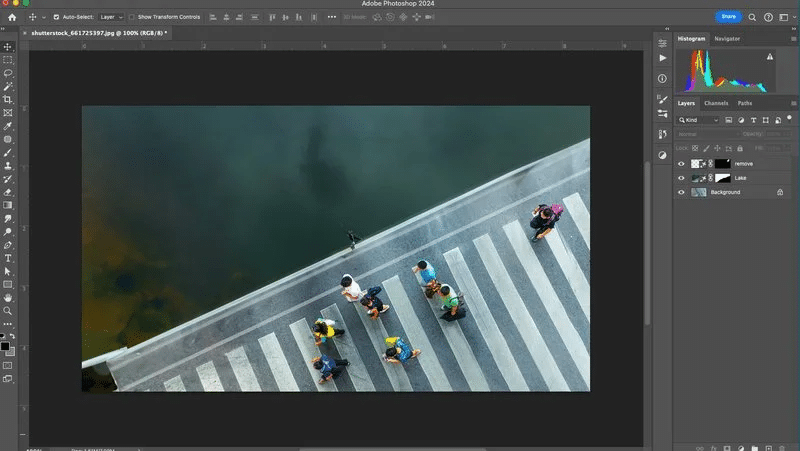
Task: Select the Clone Stamp tool
Action: point(8,166)
